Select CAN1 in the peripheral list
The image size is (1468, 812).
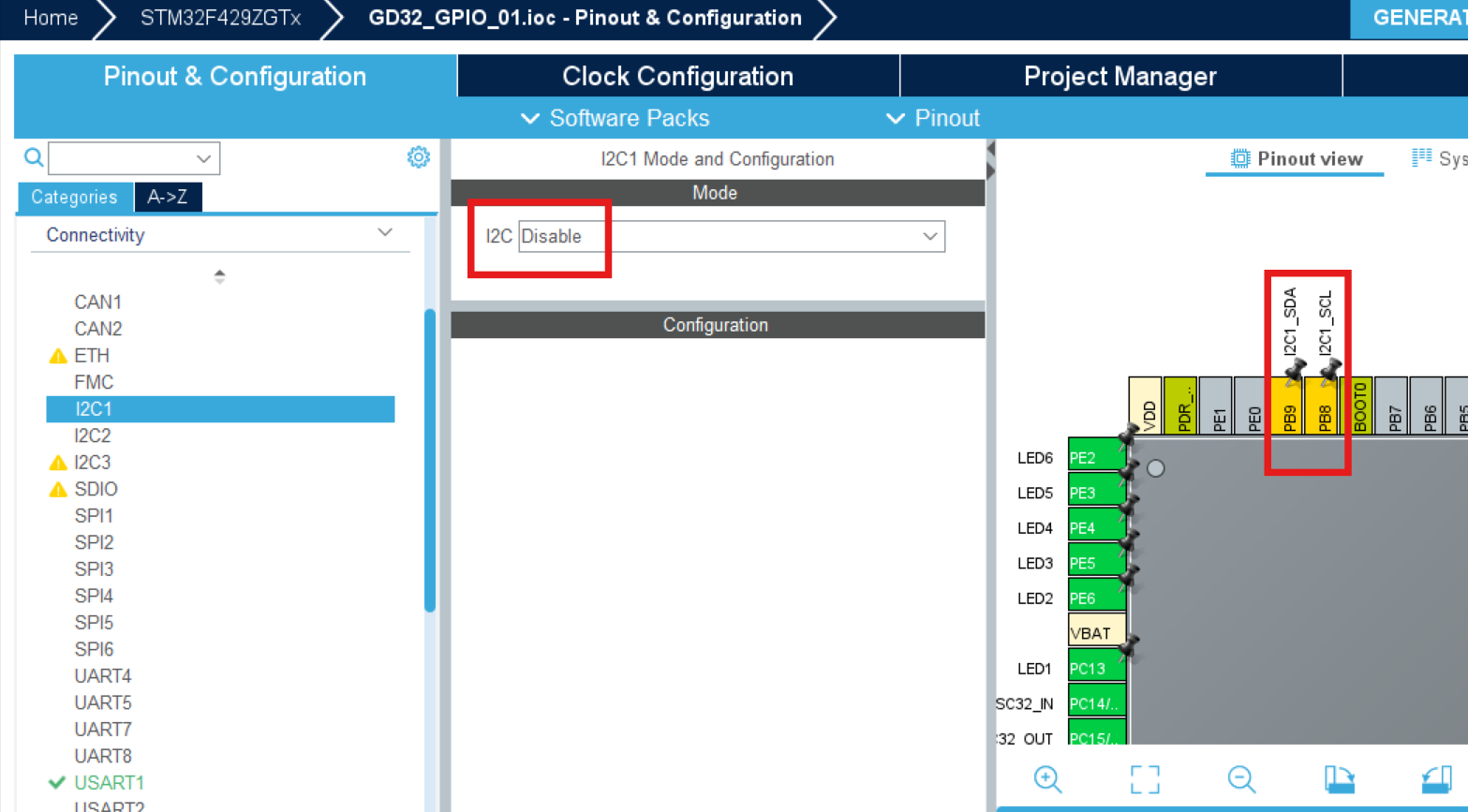[98, 303]
